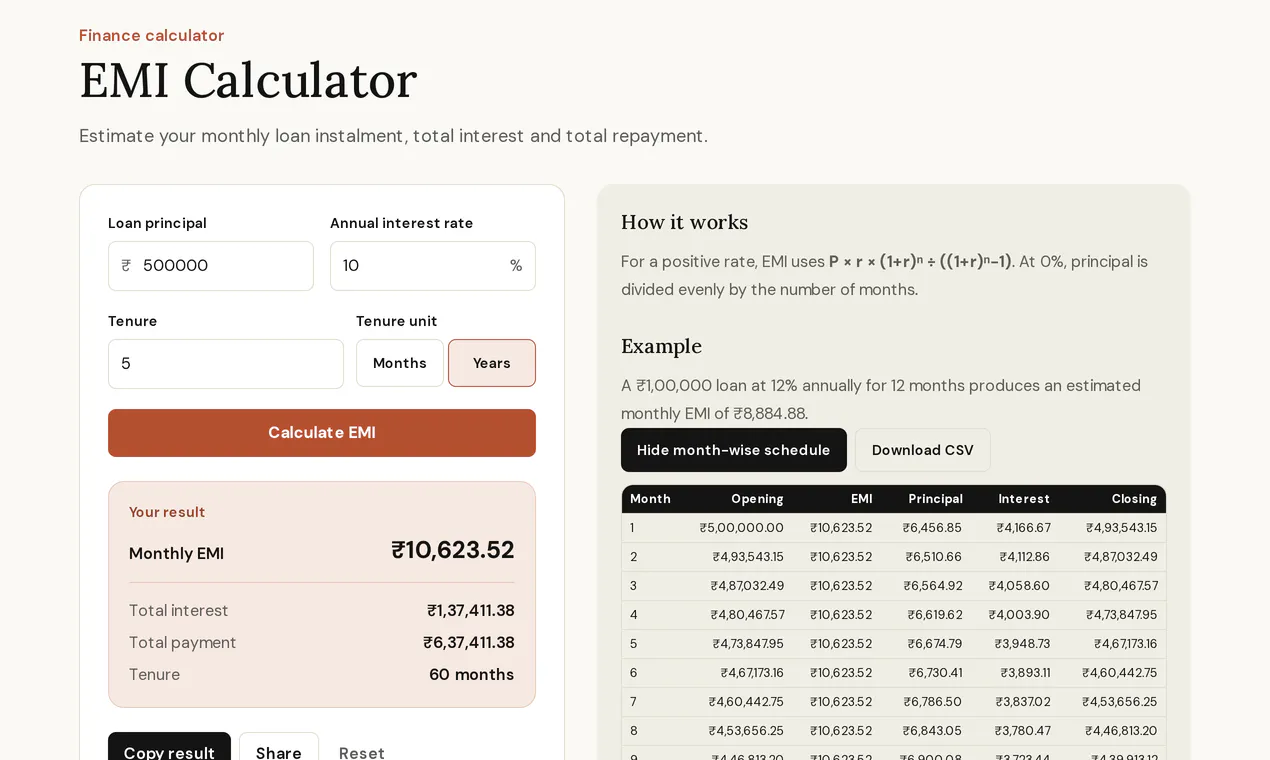Click interest ₹3,837.02 in month 7
This screenshot has width=1270, height=760.
[1023, 702]
